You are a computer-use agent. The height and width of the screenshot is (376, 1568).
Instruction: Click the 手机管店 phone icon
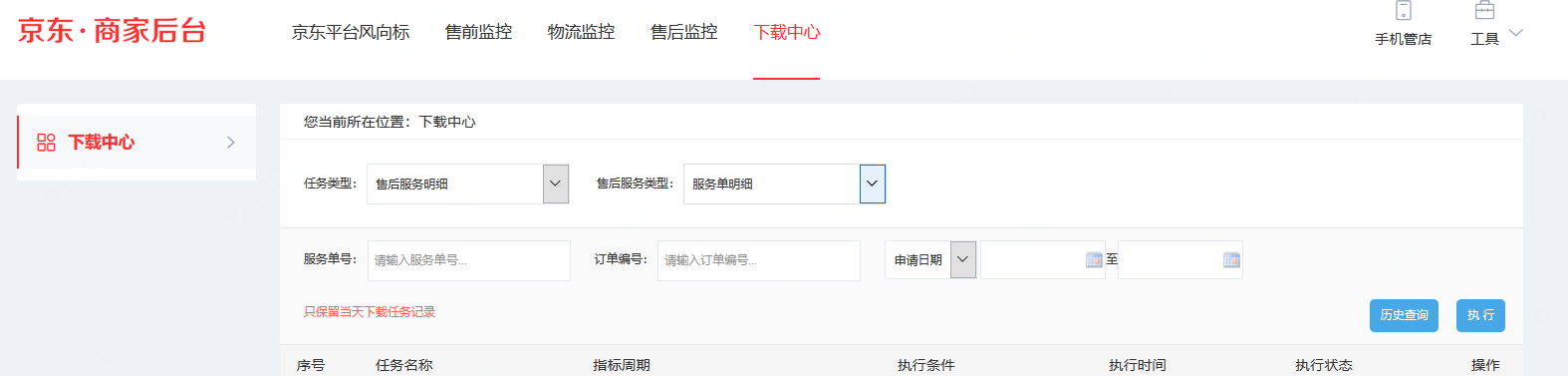point(1404,11)
